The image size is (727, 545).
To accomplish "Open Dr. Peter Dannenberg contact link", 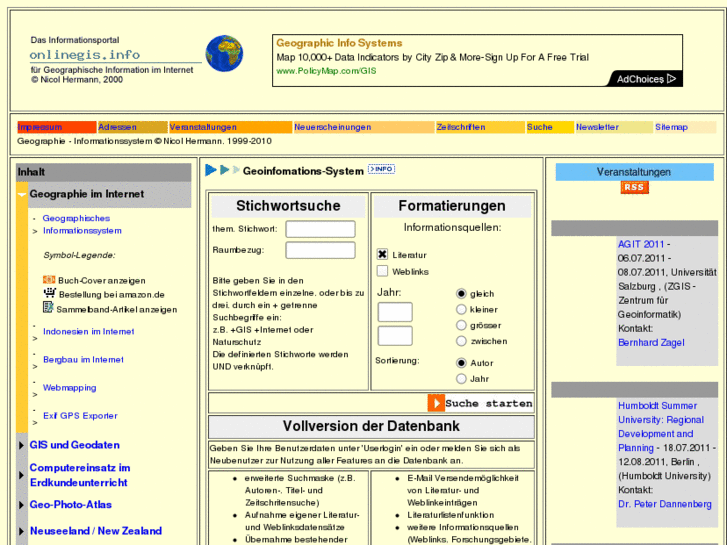I will (x=664, y=504).
